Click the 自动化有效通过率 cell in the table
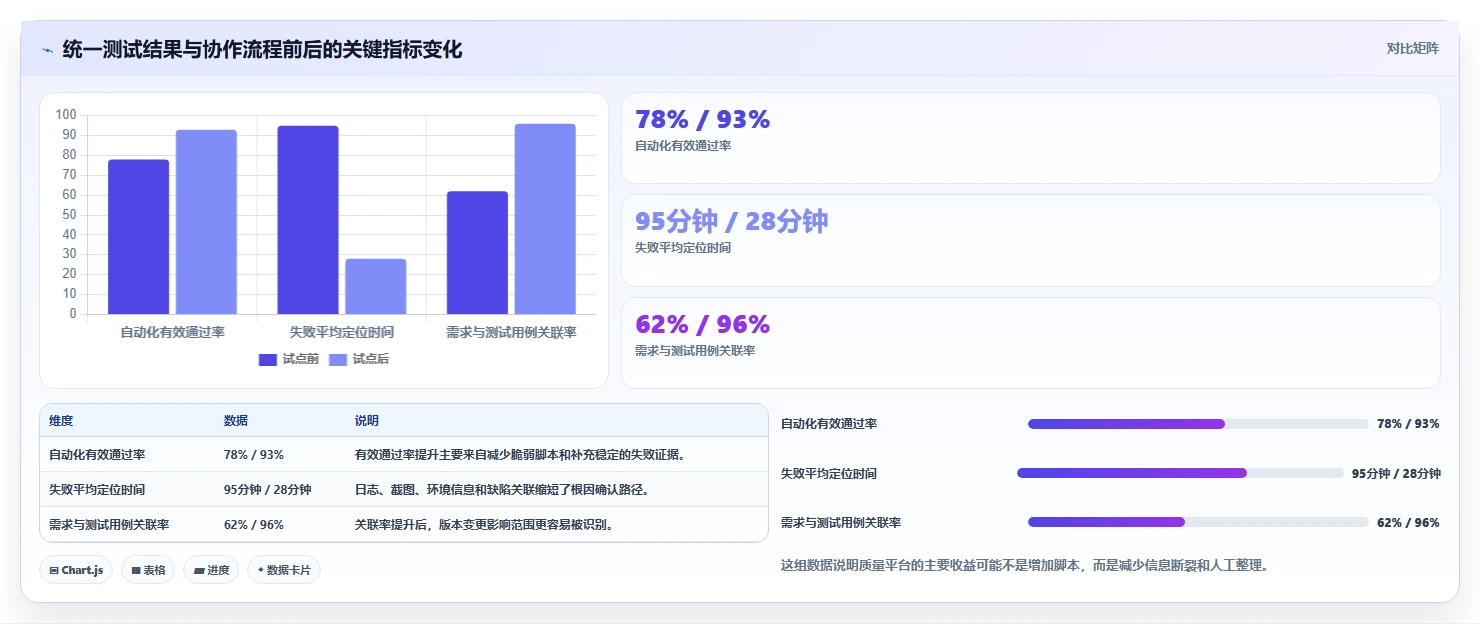The height and width of the screenshot is (624, 1480). coord(97,454)
